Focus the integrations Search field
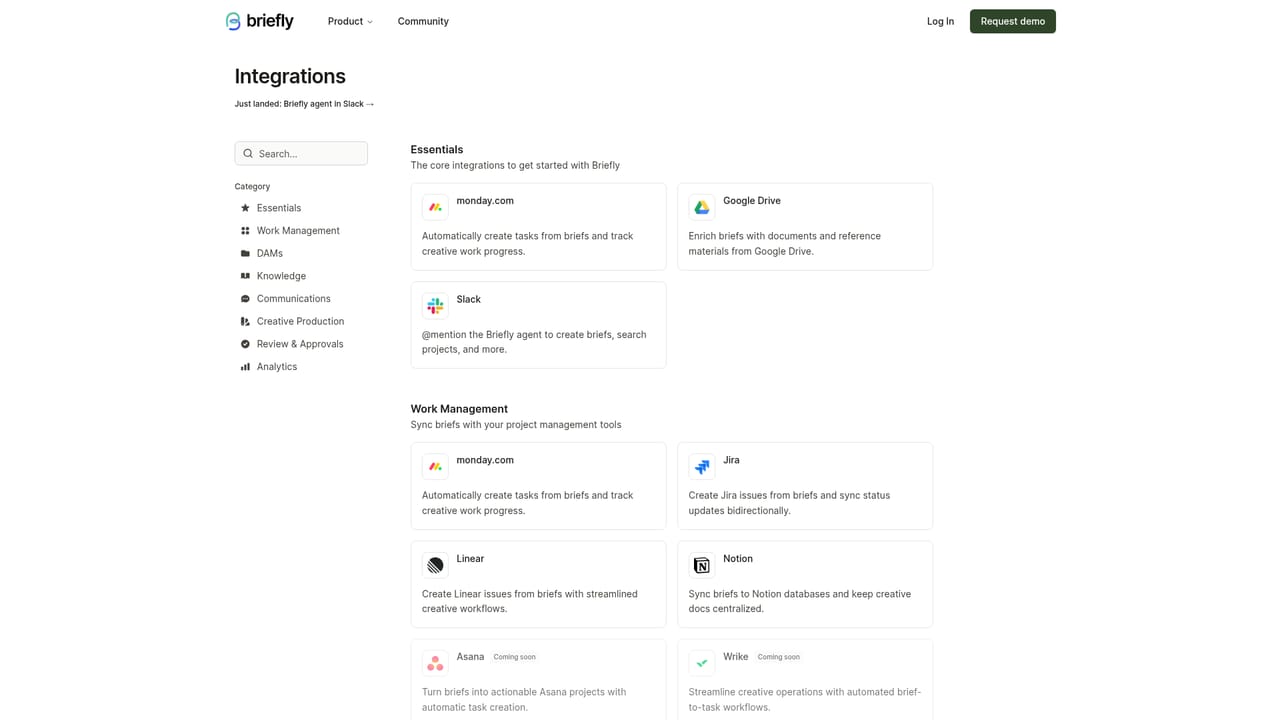 click(301, 153)
